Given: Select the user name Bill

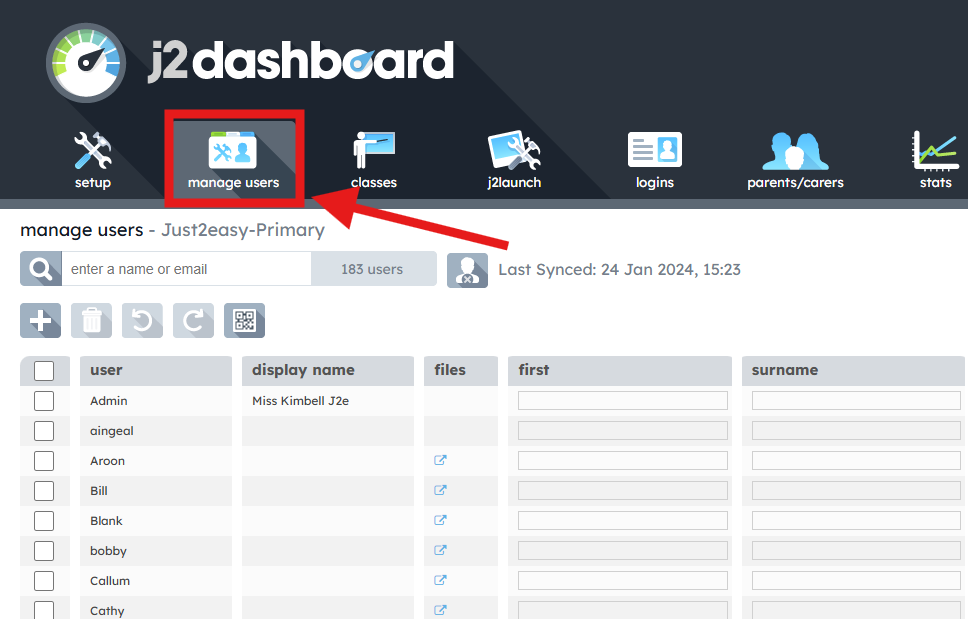Looking at the screenshot, I should [99, 491].
